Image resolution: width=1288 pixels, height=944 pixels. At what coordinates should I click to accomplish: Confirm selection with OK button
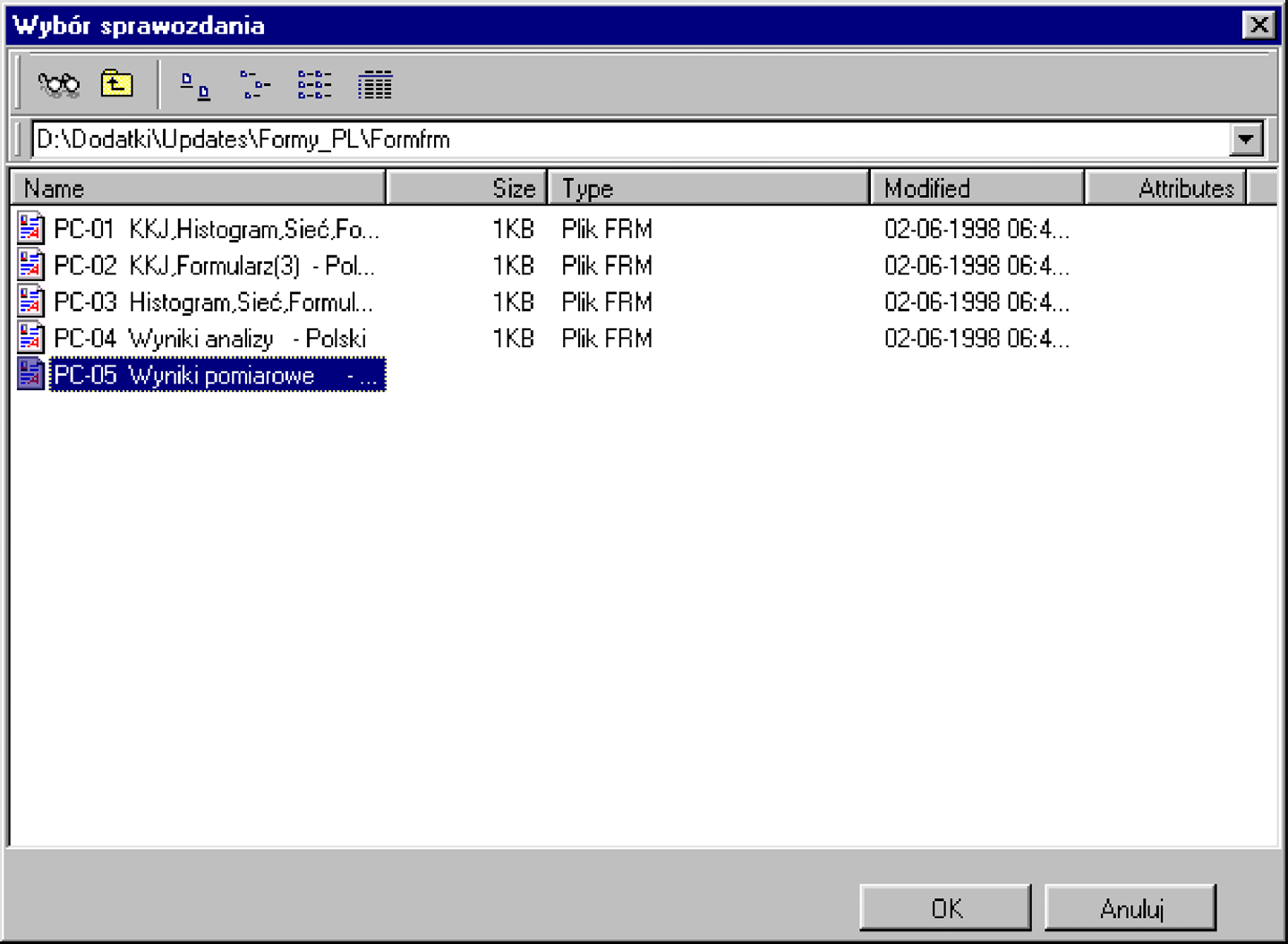[945, 908]
